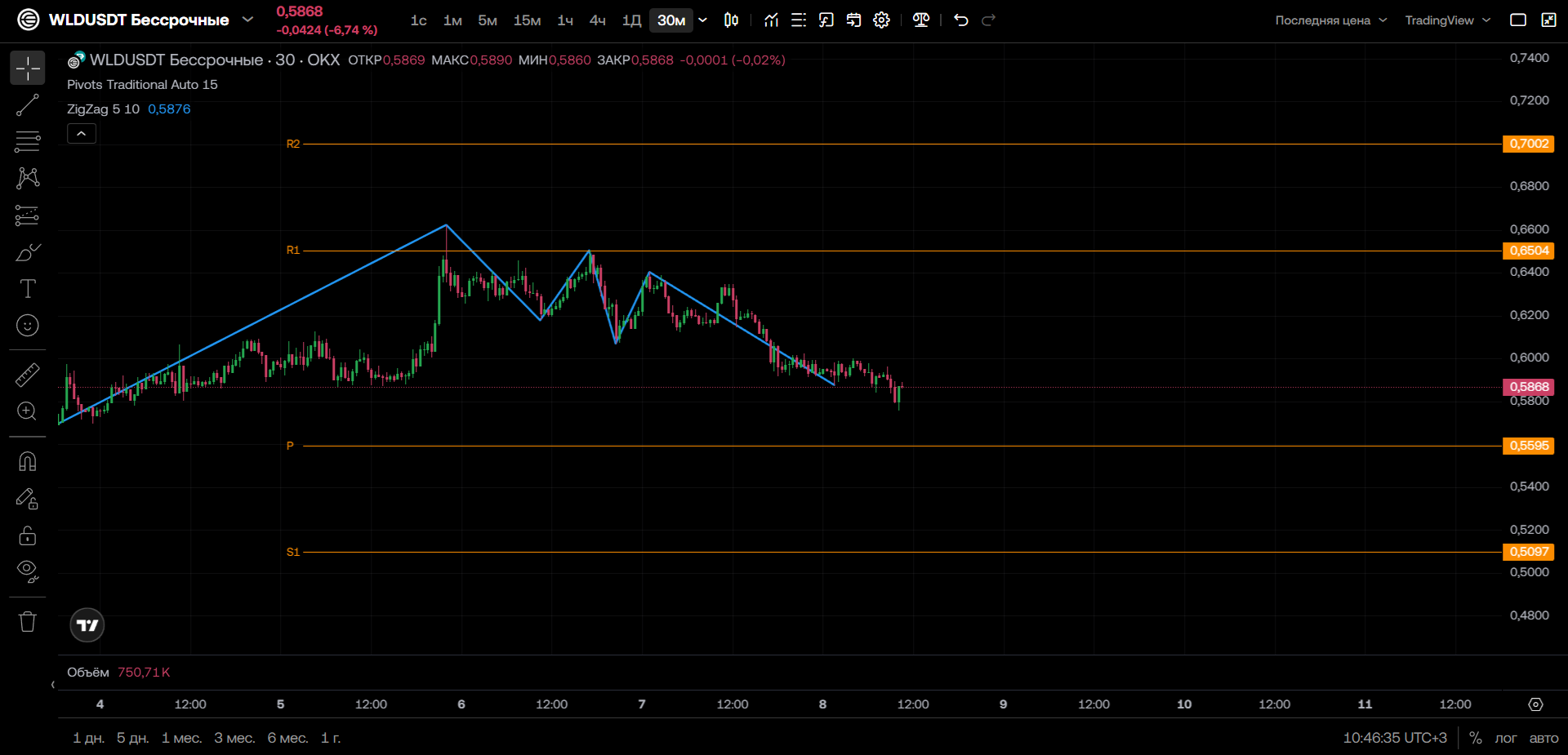Screen dimensions: 1568x755
Task: Switch to the 1Д timeframe
Action: tap(631, 20)
